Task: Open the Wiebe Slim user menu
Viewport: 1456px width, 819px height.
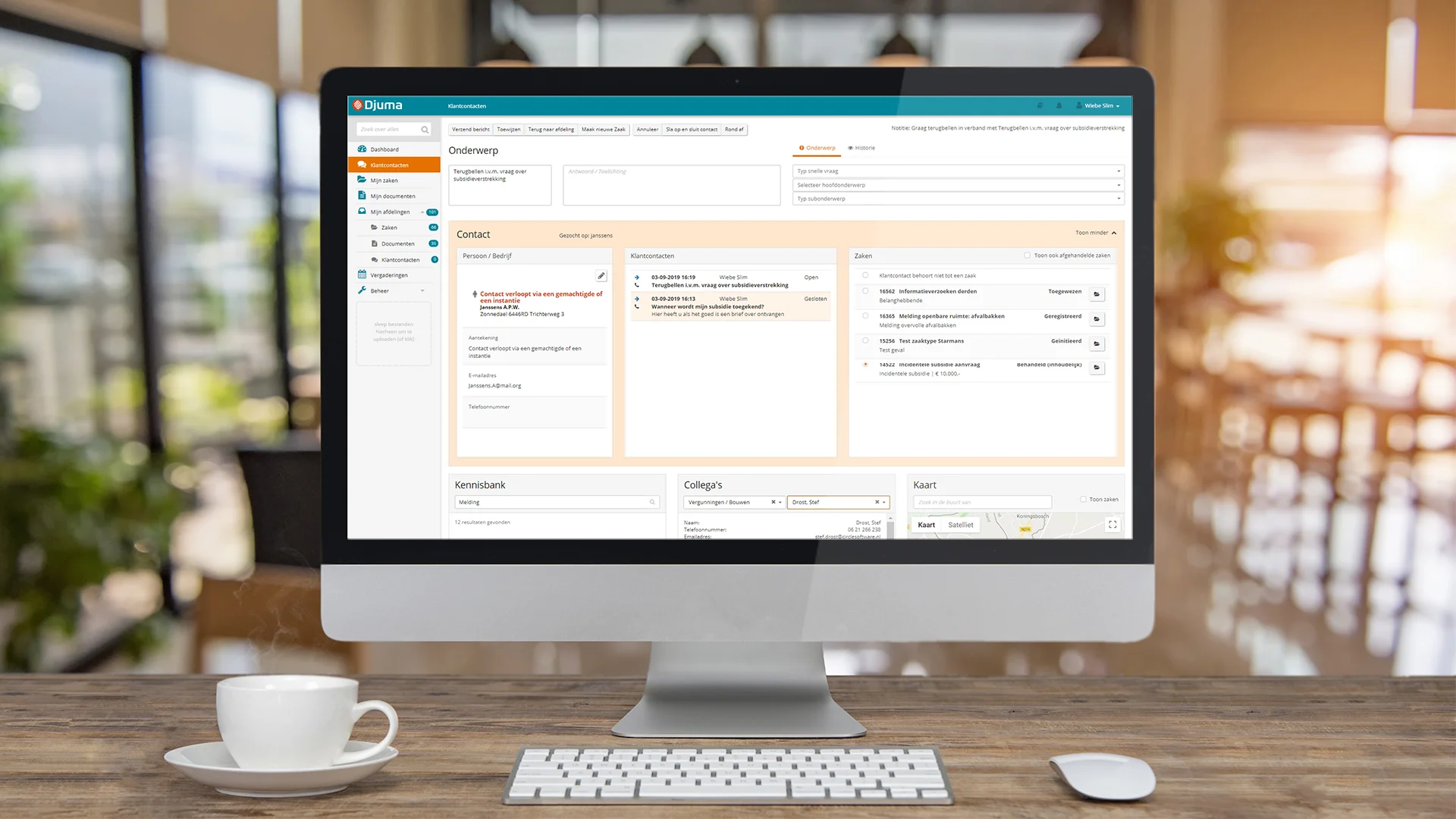Action: (x=1101, y=105)
